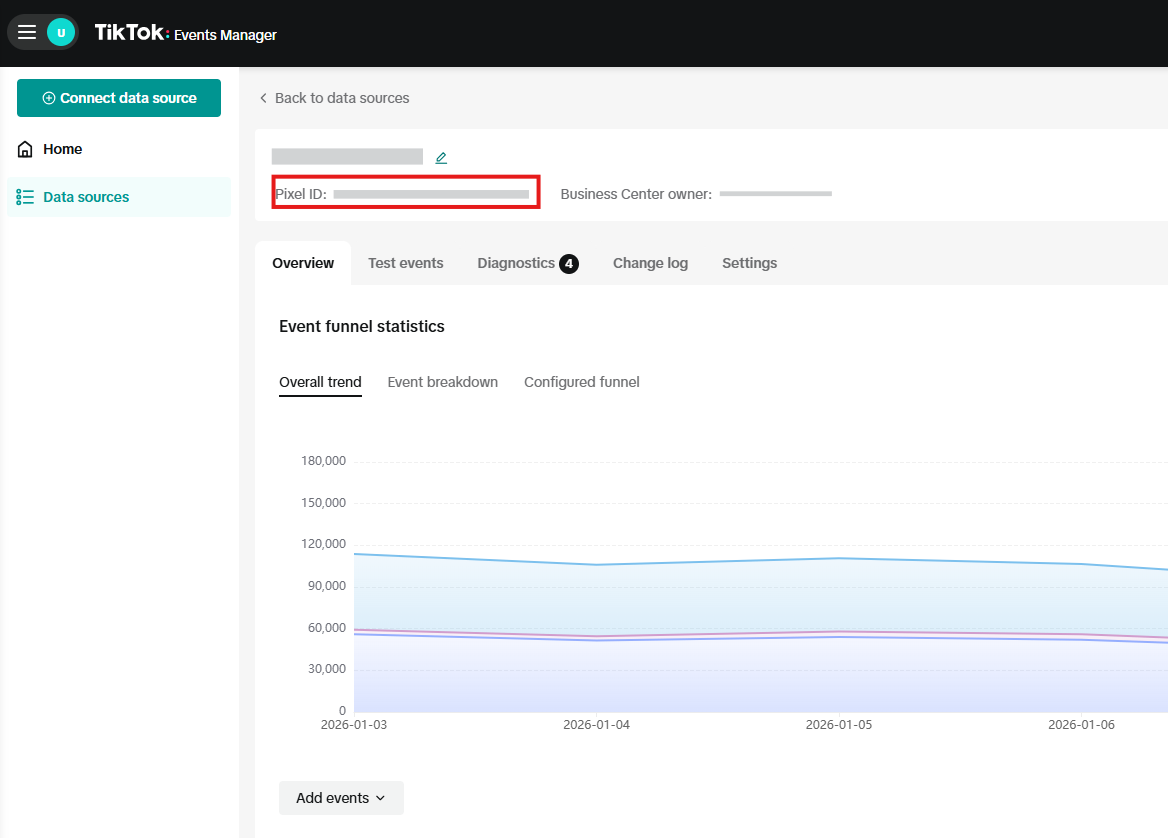1168x838 pixels.
Task: Click the user avatar icon
Action: (61, 33)
